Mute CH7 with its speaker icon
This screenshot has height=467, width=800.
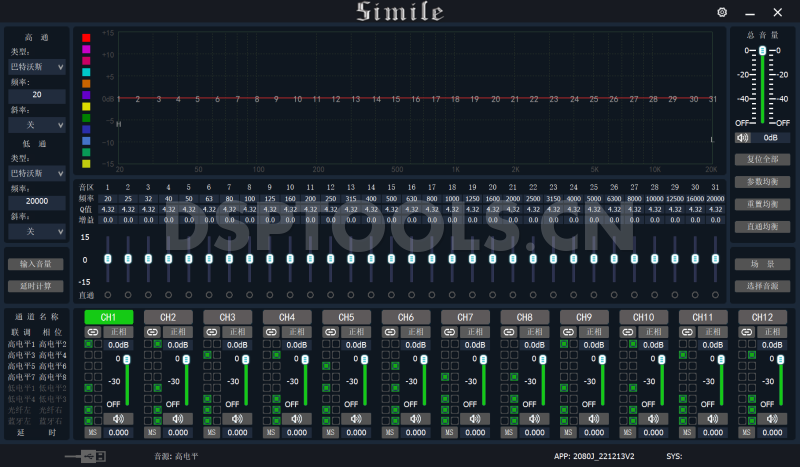coord(476,419)
